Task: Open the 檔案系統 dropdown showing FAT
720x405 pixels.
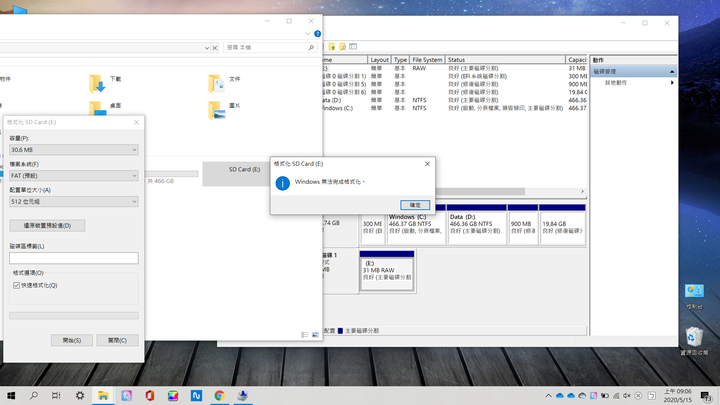Action: pos(73,175)
